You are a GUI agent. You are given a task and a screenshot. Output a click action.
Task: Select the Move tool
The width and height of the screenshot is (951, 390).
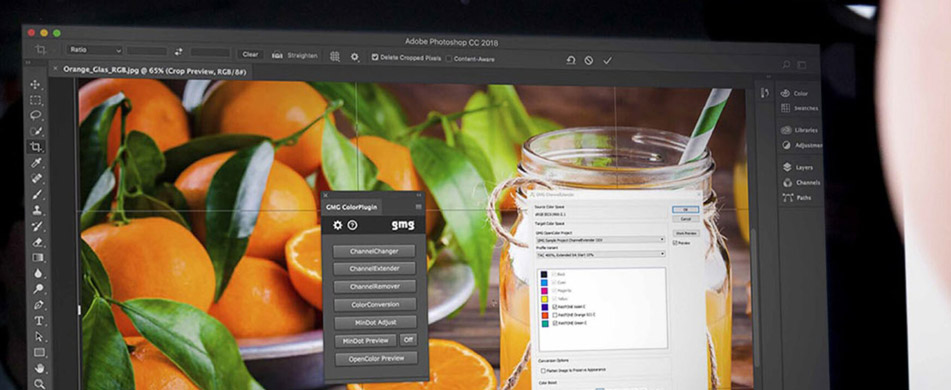tap(36, 84)
